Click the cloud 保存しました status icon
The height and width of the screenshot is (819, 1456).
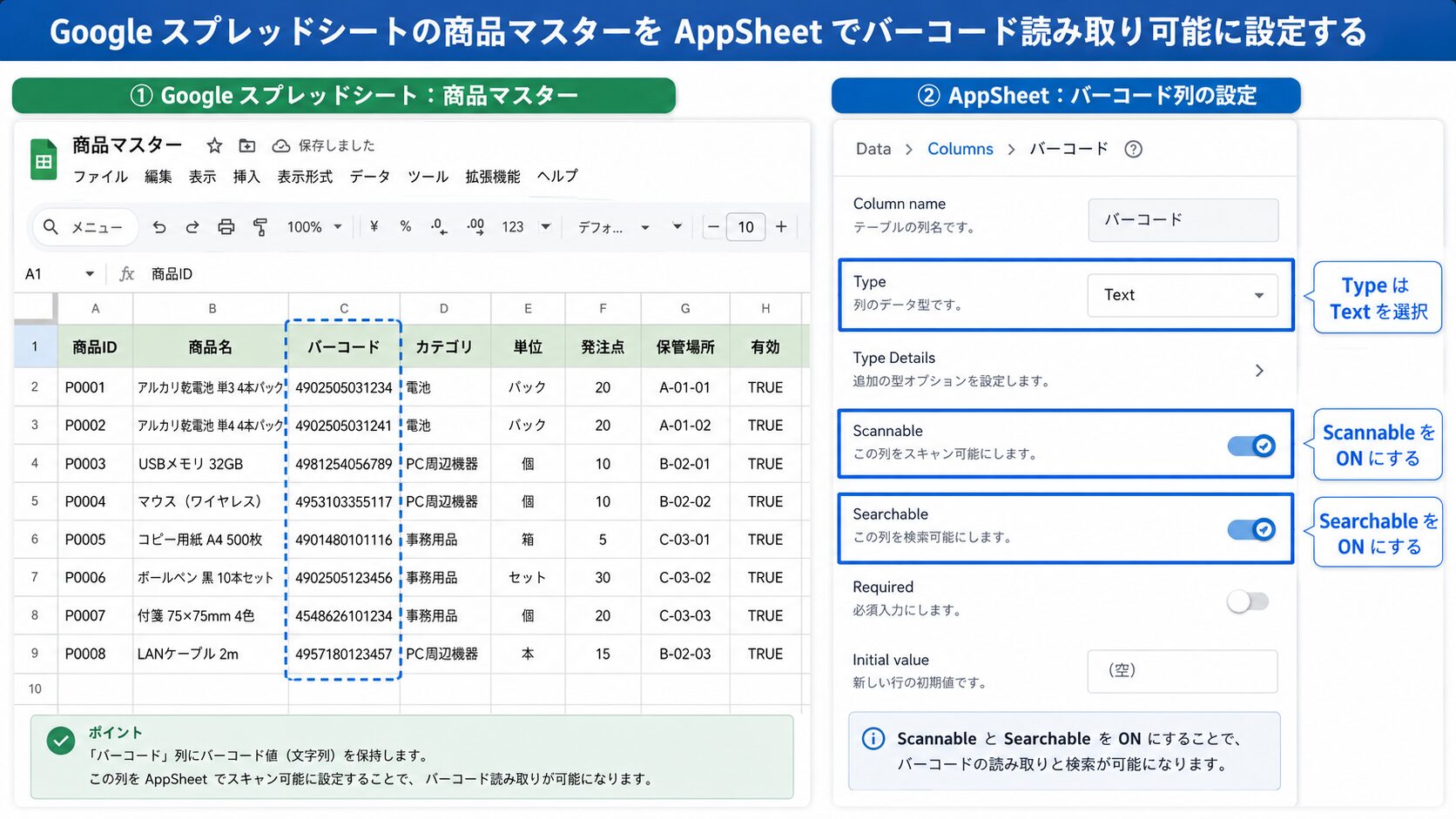coord(280,145)
